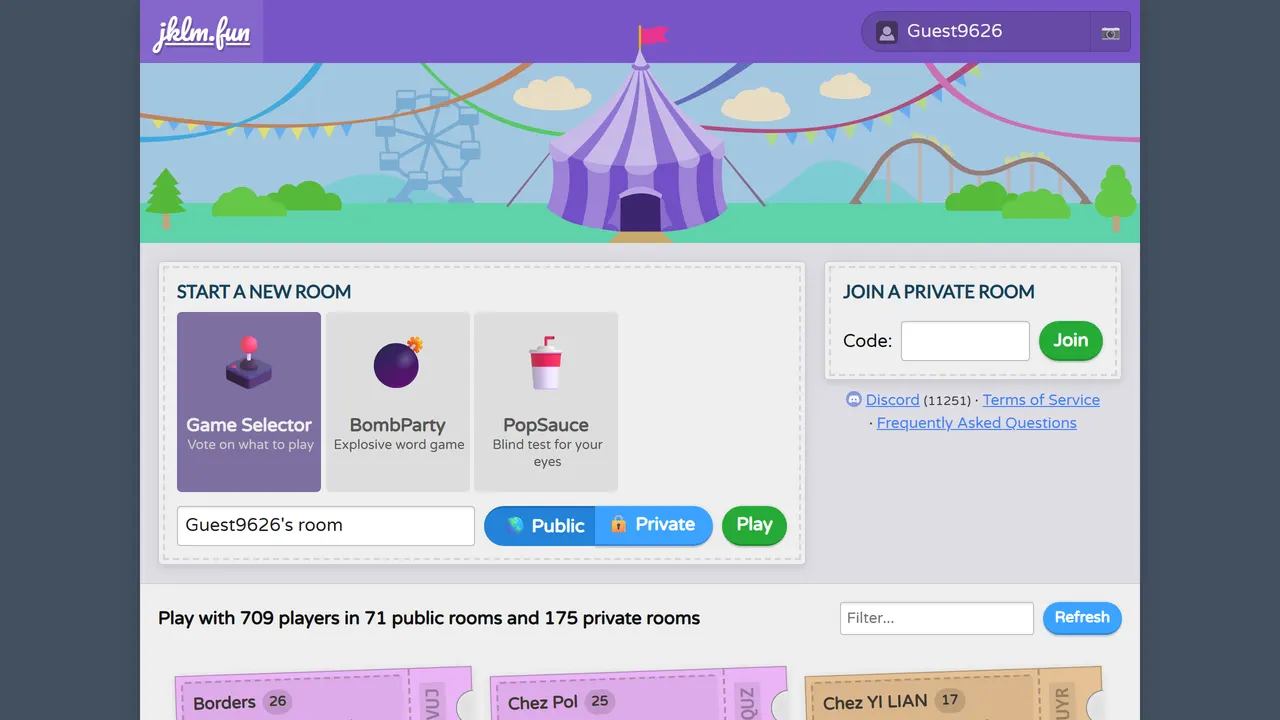Select the Game Selector card
This screenshot has height=720, width=1280.
point(249,402)
